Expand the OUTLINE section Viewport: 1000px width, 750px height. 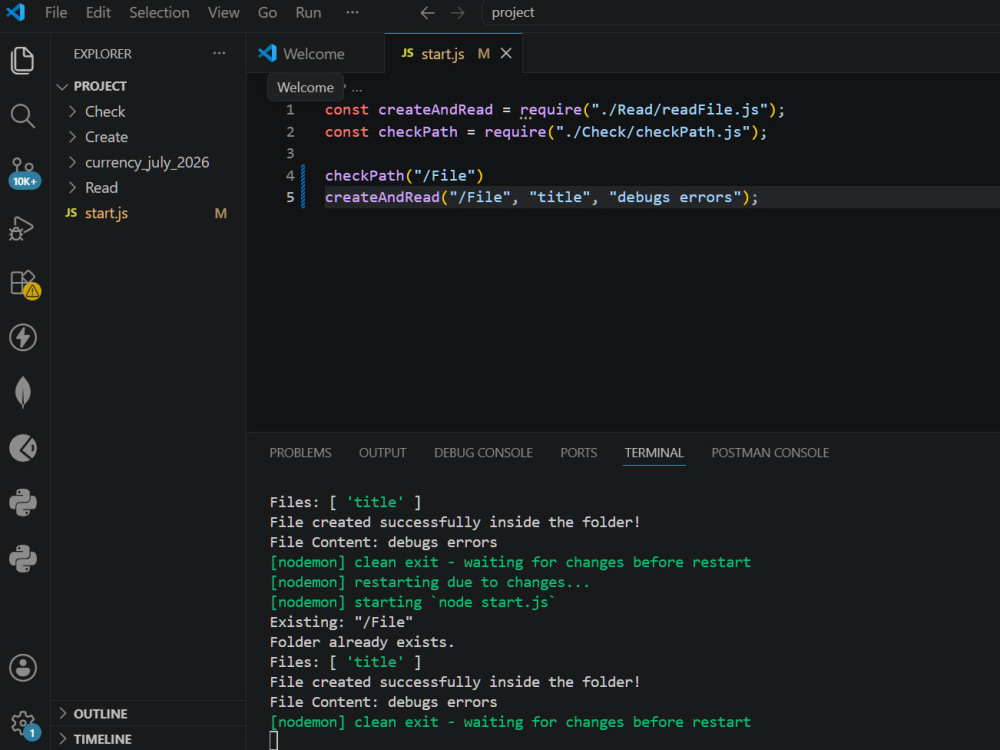click(x=148, y=714)
